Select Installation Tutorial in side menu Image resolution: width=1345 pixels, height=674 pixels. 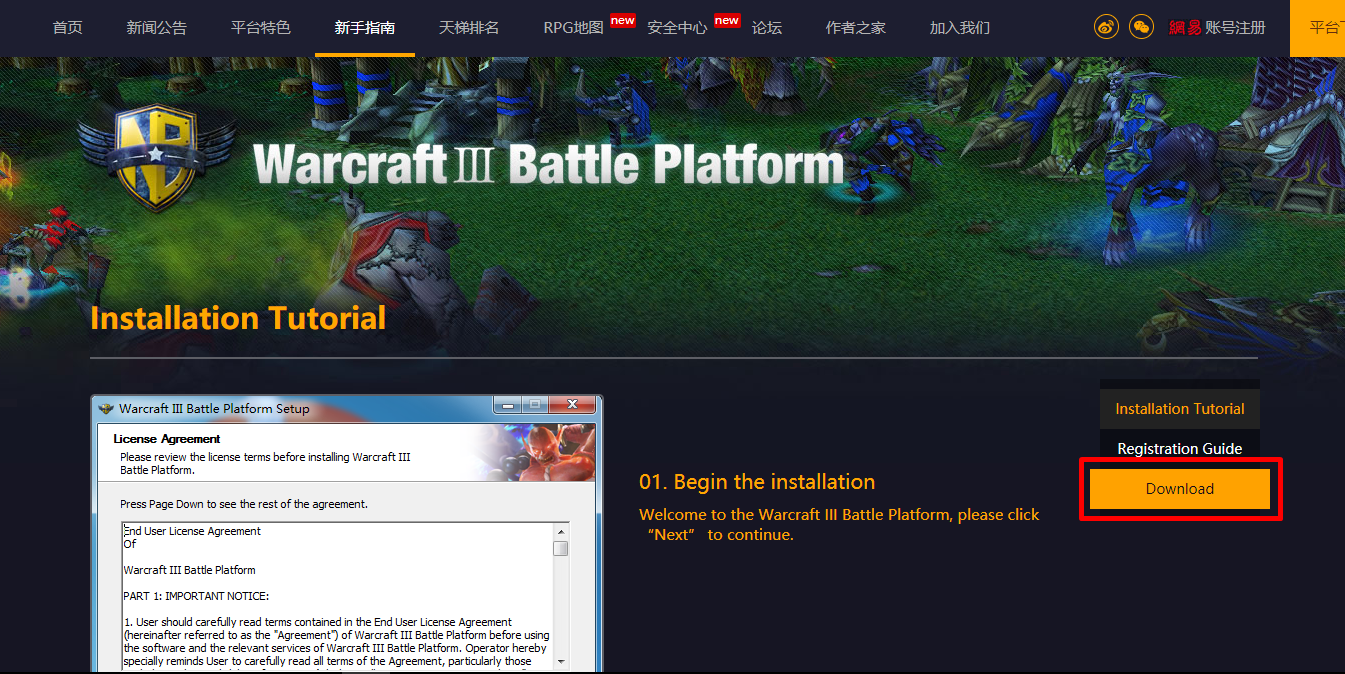1180,408
